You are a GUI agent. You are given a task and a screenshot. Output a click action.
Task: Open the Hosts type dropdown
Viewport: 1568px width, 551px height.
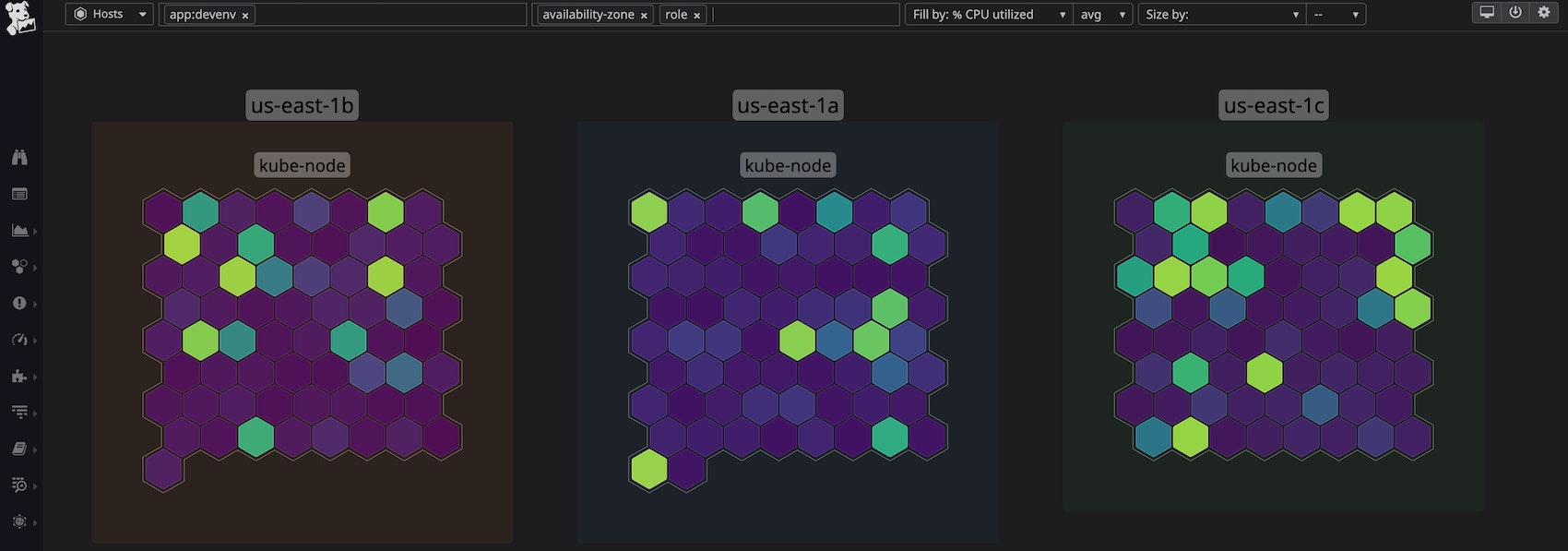[109, 14]
